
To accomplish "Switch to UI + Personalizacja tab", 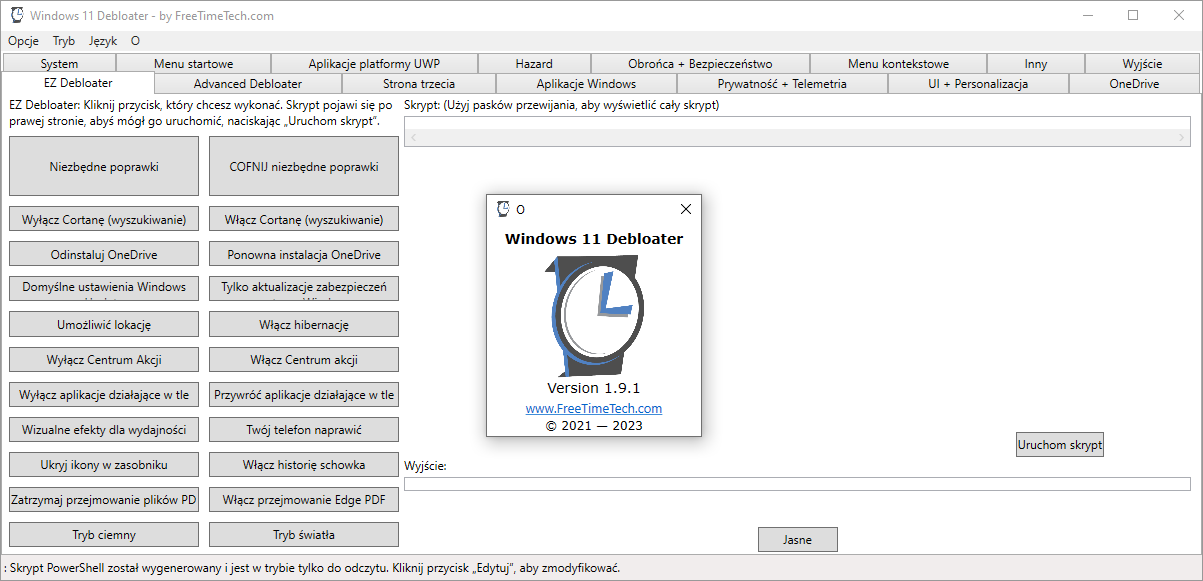I will coord(978,84).
